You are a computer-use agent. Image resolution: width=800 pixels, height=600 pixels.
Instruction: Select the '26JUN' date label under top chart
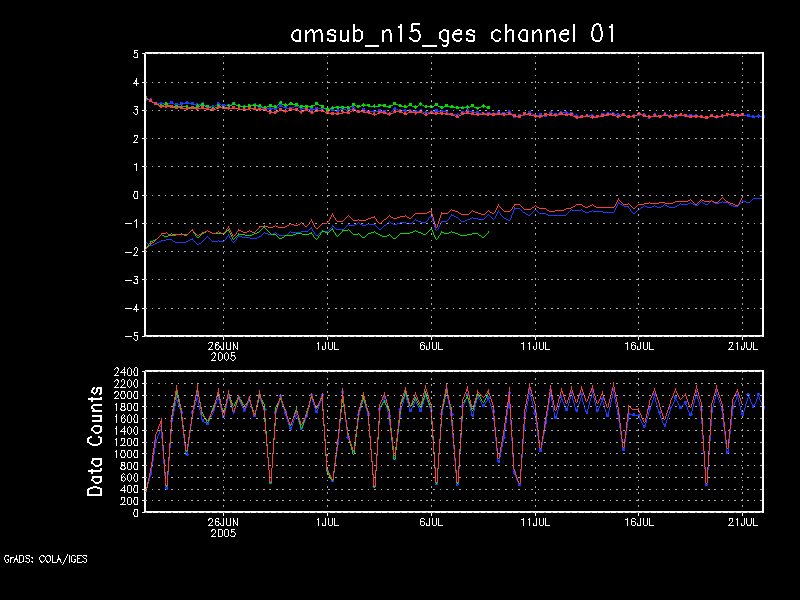point(222,345)
